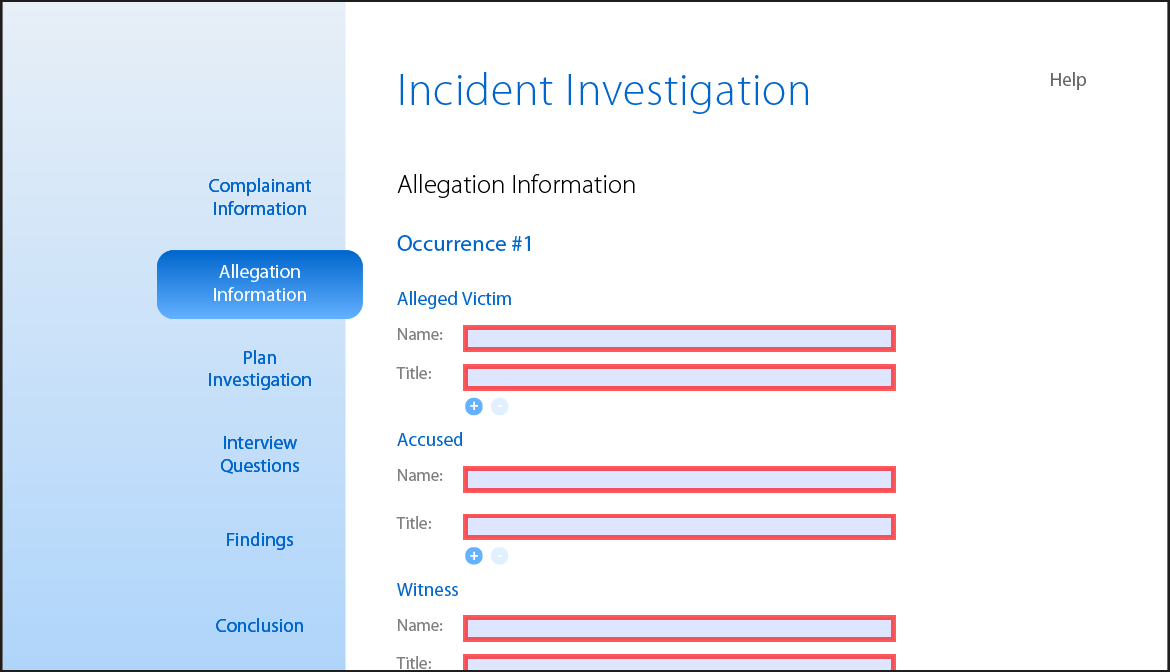Focus the Witness Name text field
Viewport: 1170px width, 672px height.
pos(679,629)
